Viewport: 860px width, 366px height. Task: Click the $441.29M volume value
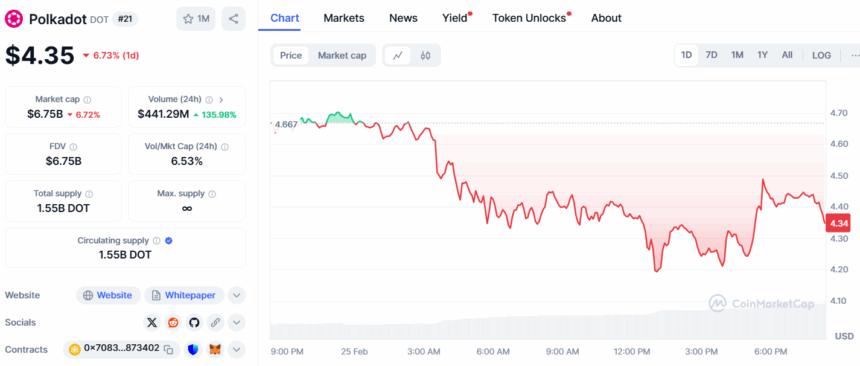[163, 115]
